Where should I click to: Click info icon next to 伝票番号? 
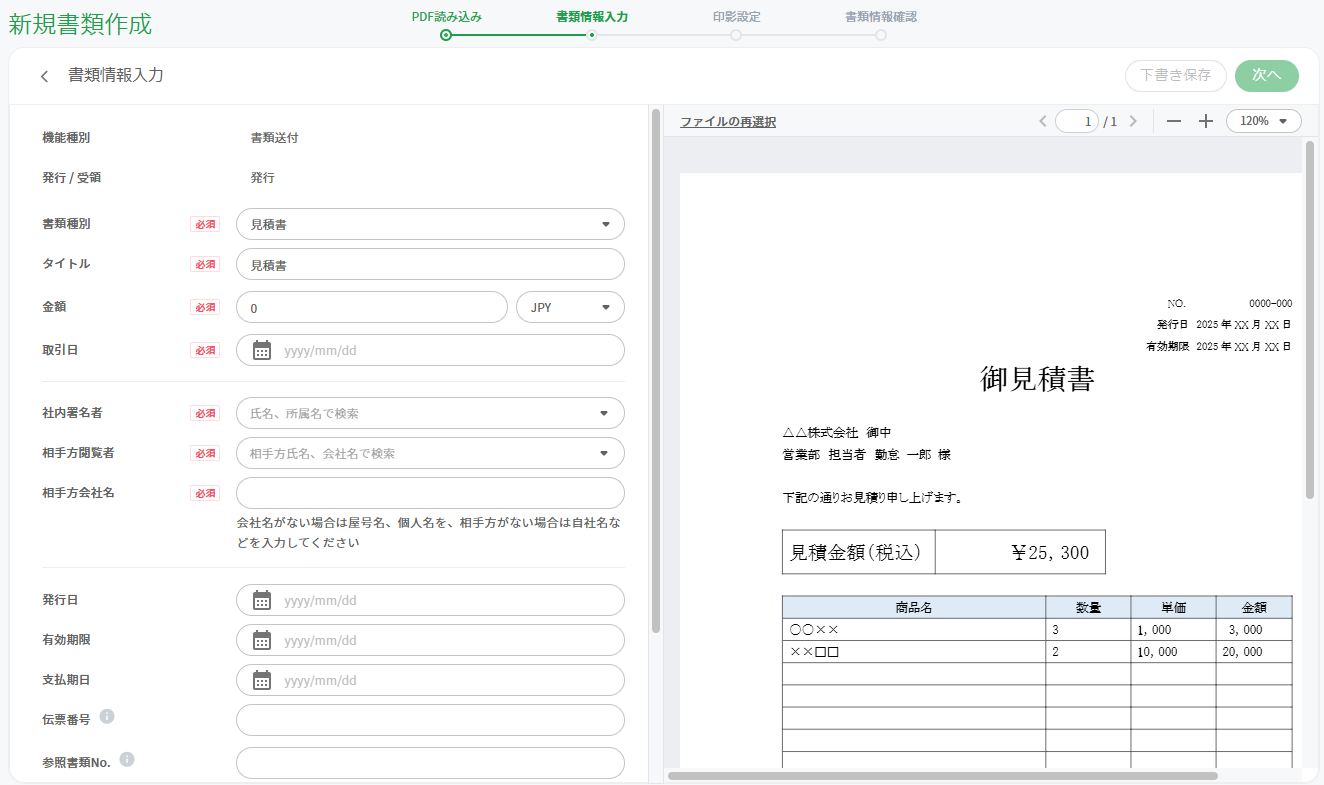click(x=107, y=716)
